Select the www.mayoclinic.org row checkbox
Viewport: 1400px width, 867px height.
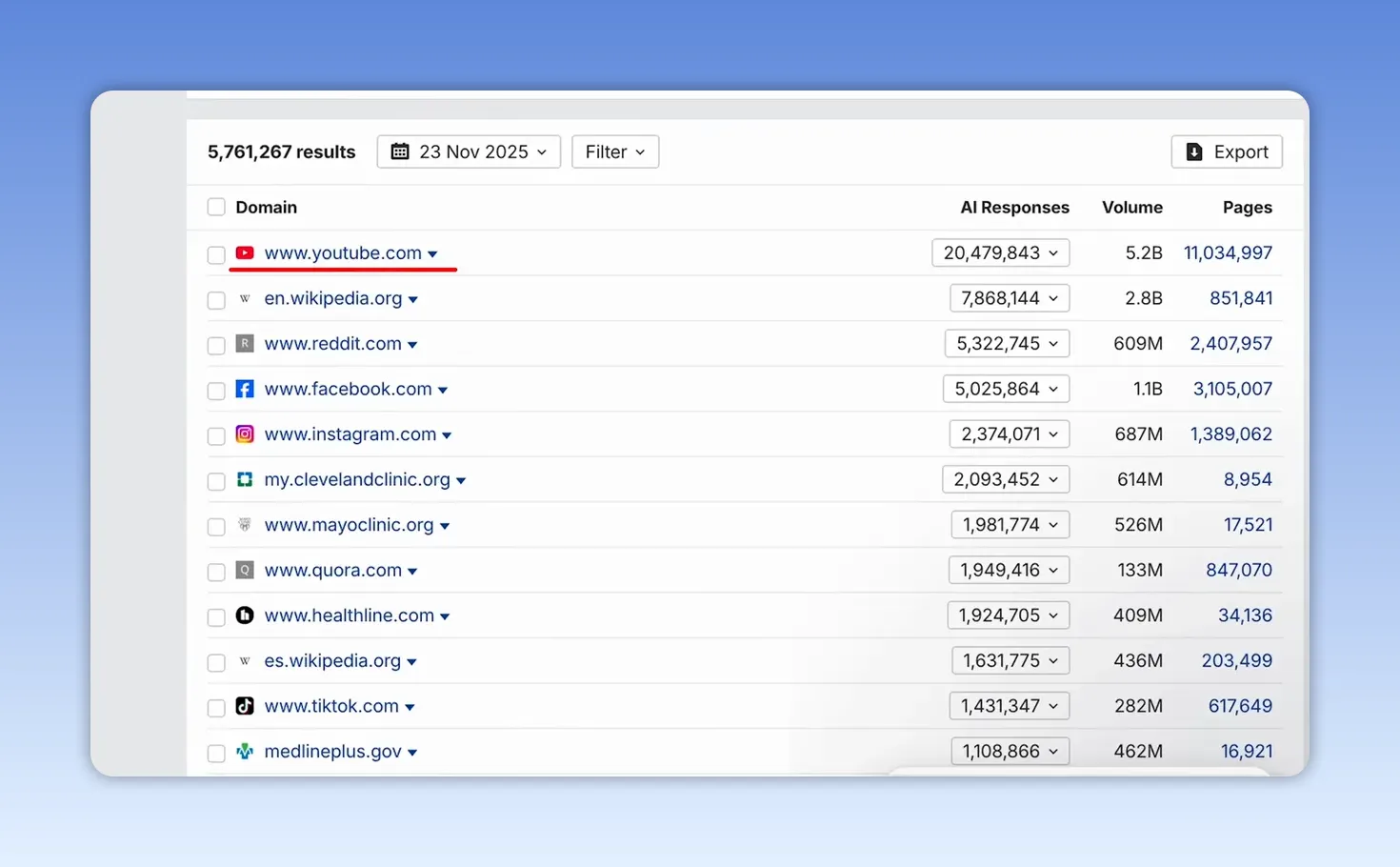point(216,526)
